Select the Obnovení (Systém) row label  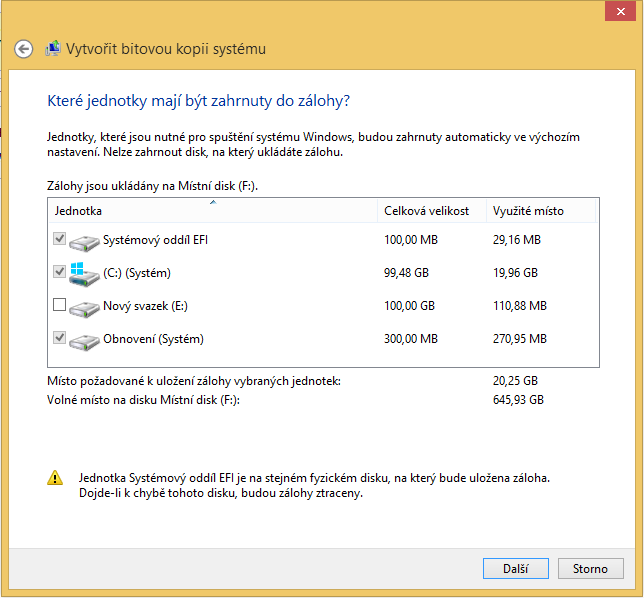(153, 339)
